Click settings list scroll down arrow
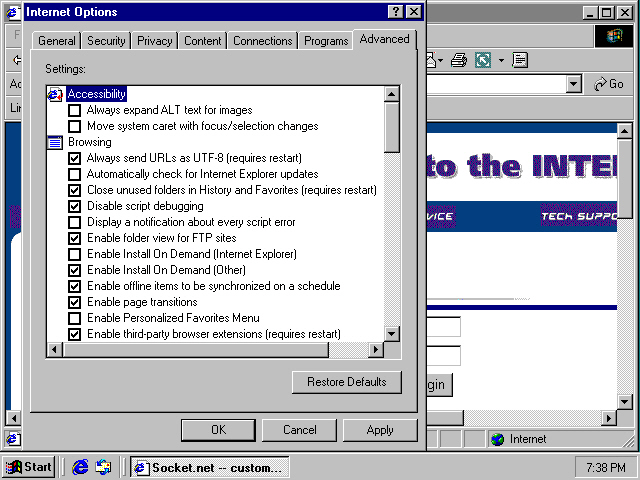640x480 pixels. point(392,334)
